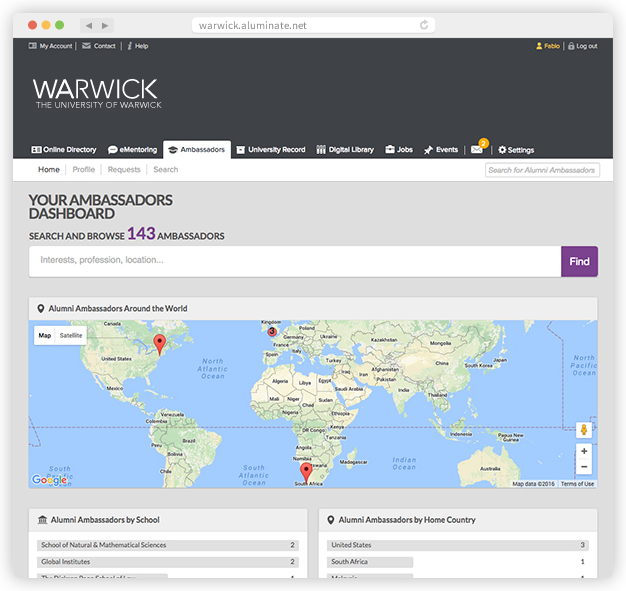Open the Profile sub-navigation link
This screenshot has width=626, height=591.
84,170
